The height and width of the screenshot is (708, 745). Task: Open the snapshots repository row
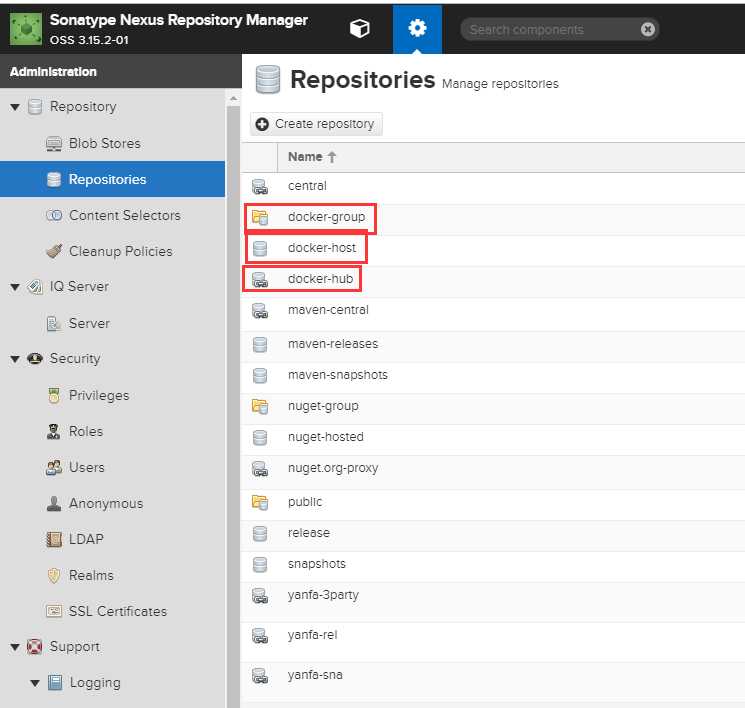[x=493, y=564]
